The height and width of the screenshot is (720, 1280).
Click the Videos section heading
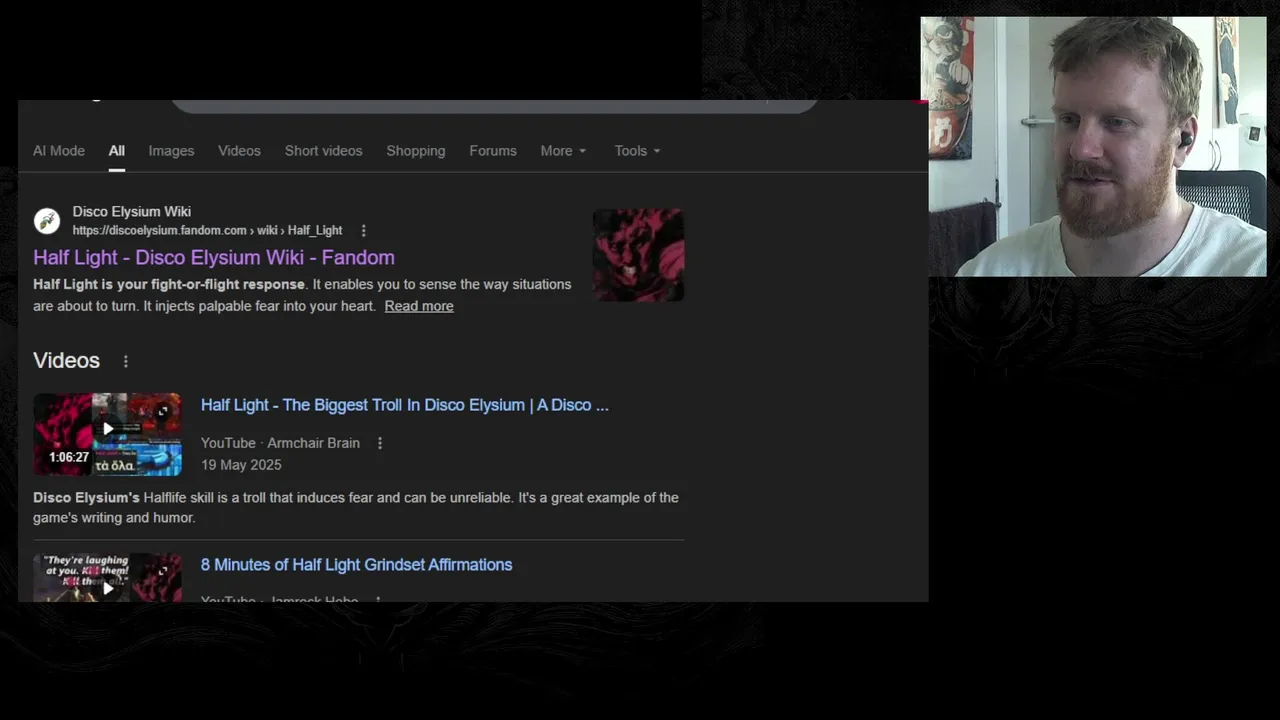(66, 361)
